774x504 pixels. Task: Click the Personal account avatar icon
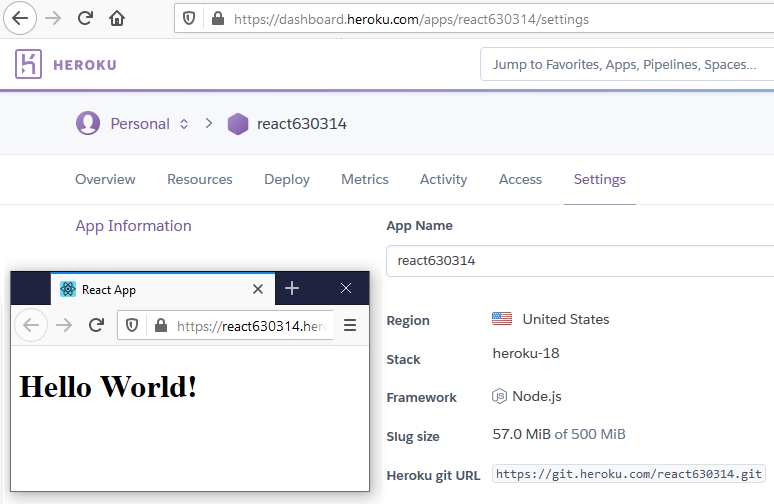coord(88,124)
